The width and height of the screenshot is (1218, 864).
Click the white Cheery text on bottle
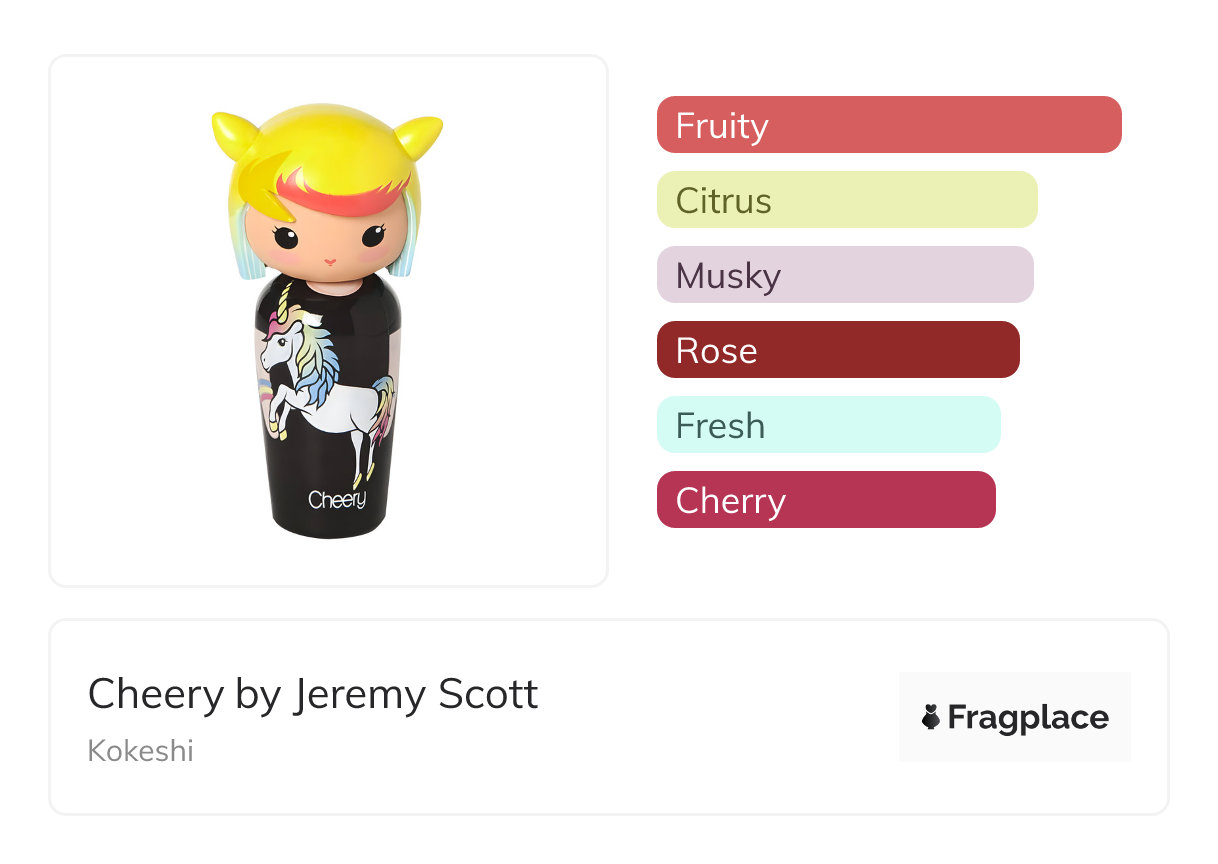337,499
